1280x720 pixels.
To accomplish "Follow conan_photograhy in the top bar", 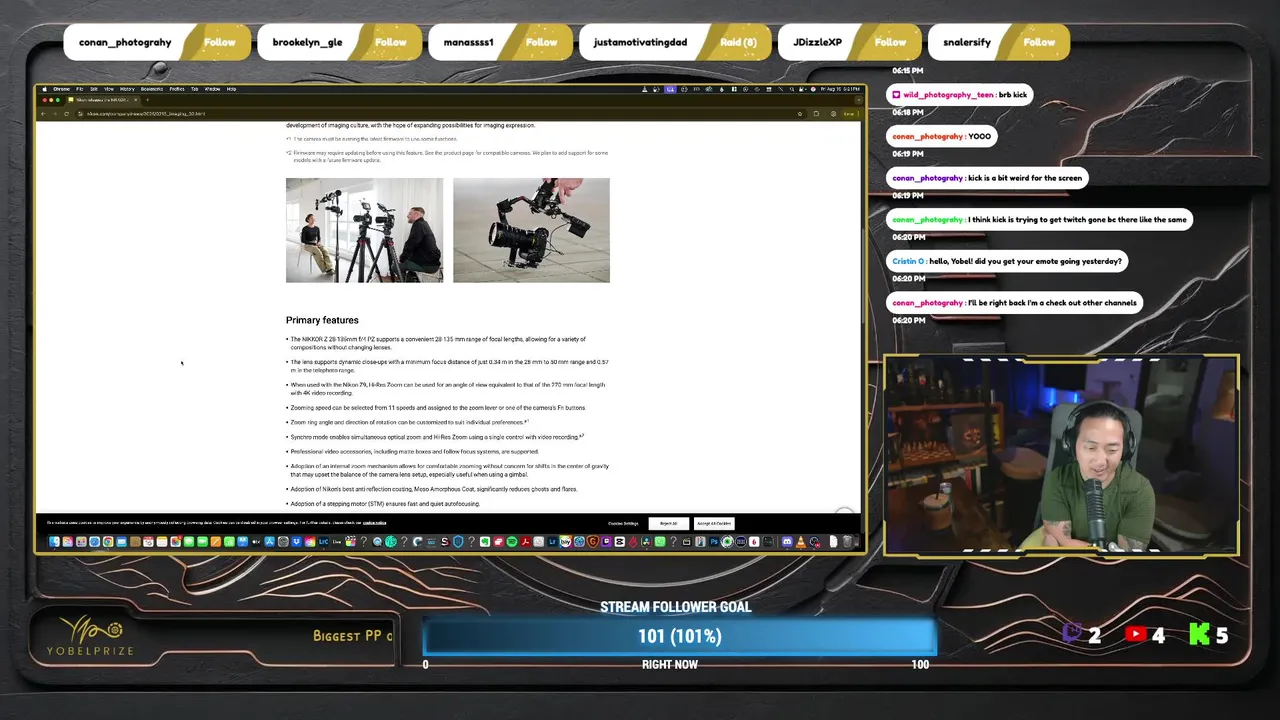I will coord(220,42).
